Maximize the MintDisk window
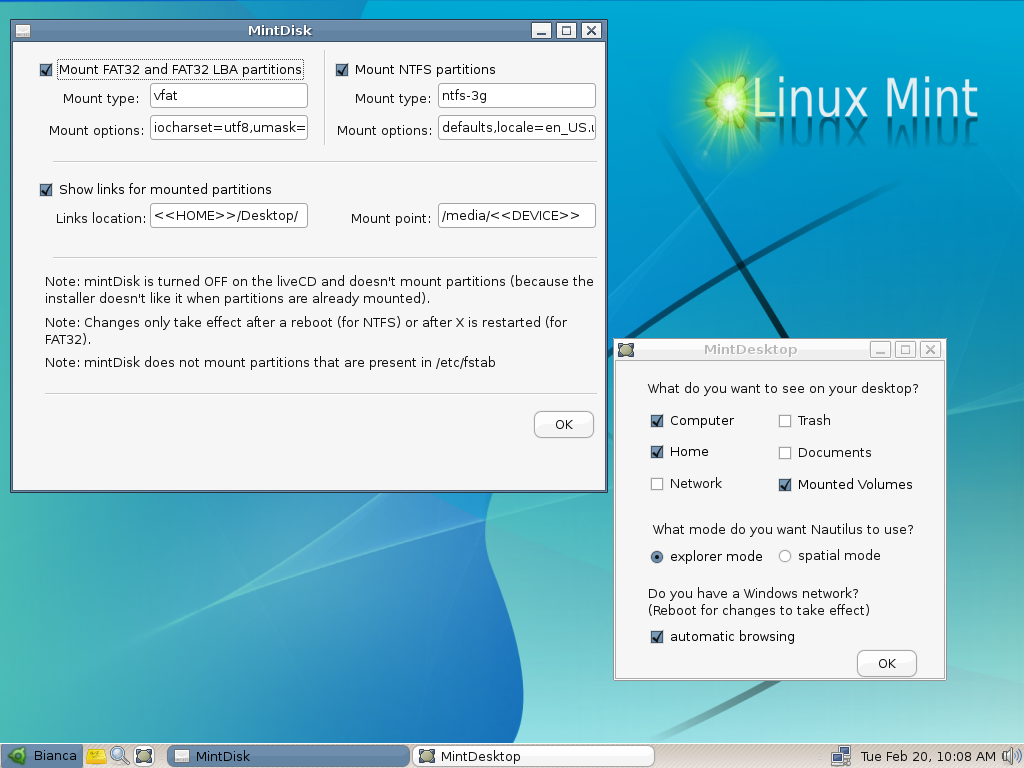 [566, 31]
